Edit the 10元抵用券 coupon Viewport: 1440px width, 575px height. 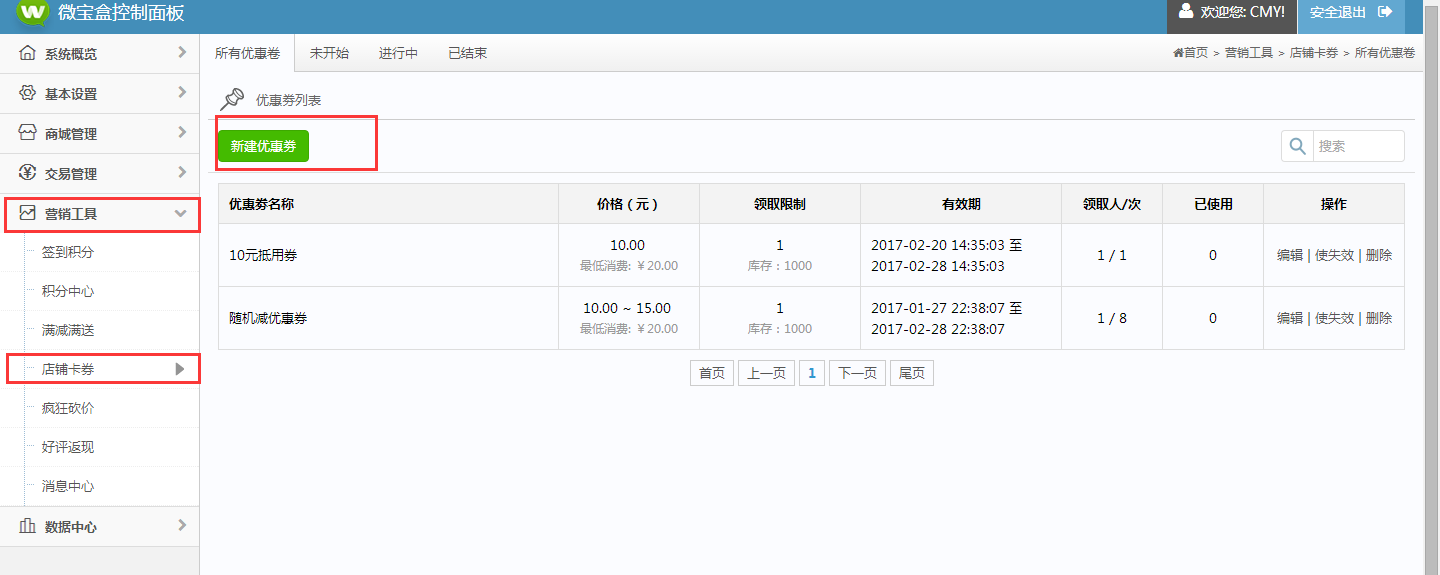[1289, 255]
